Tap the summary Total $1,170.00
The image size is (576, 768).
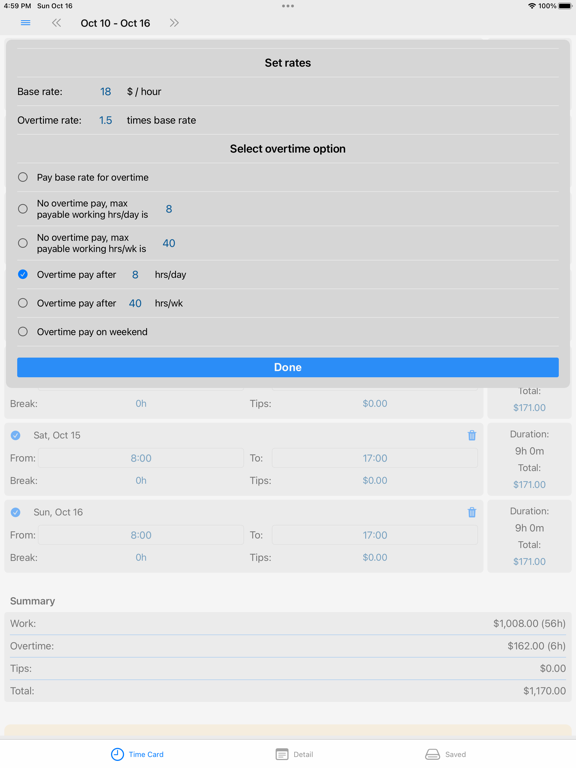coord(544,691)
